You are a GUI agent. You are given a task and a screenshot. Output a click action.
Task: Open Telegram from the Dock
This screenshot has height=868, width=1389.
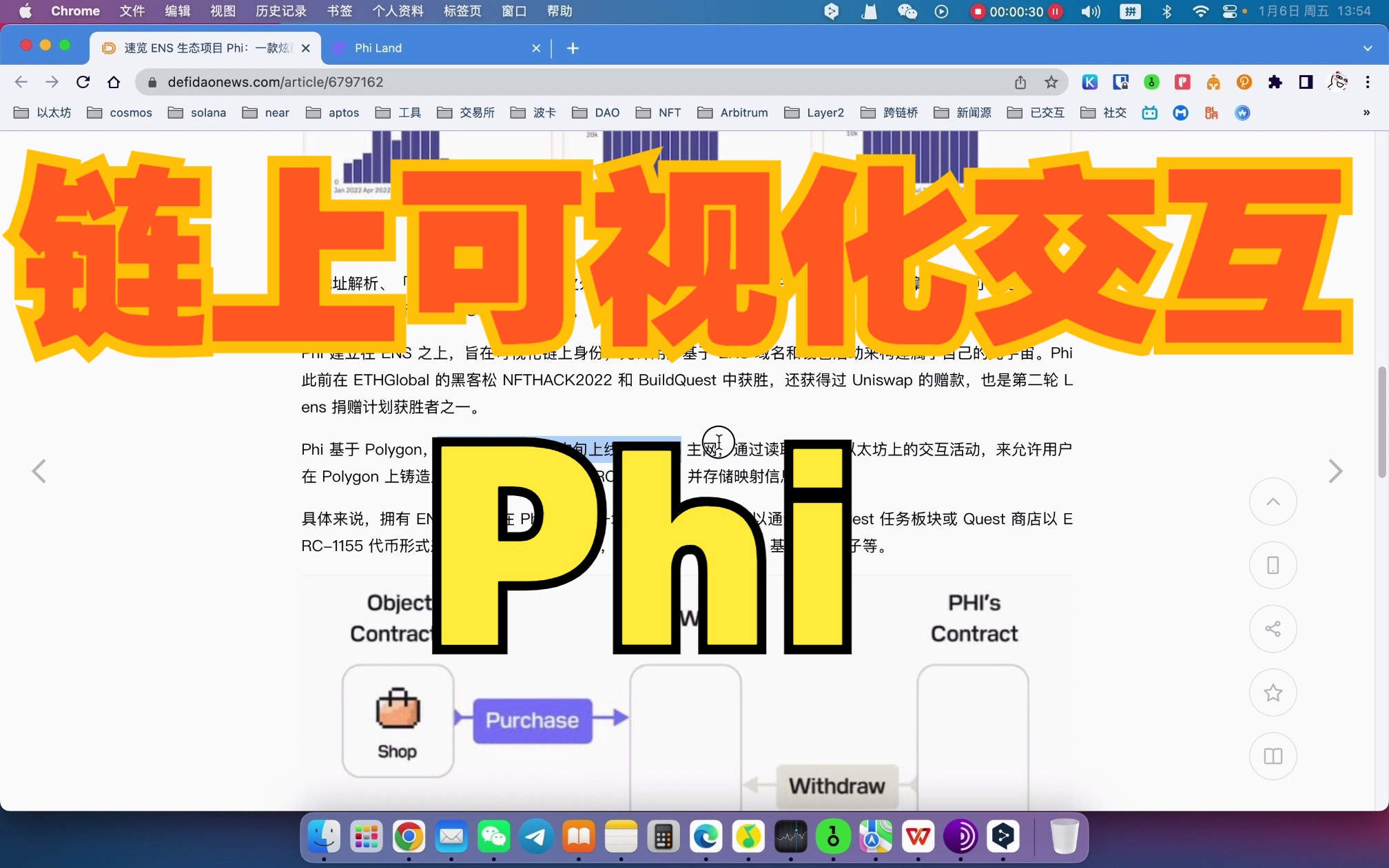click(x=536, y=837)
